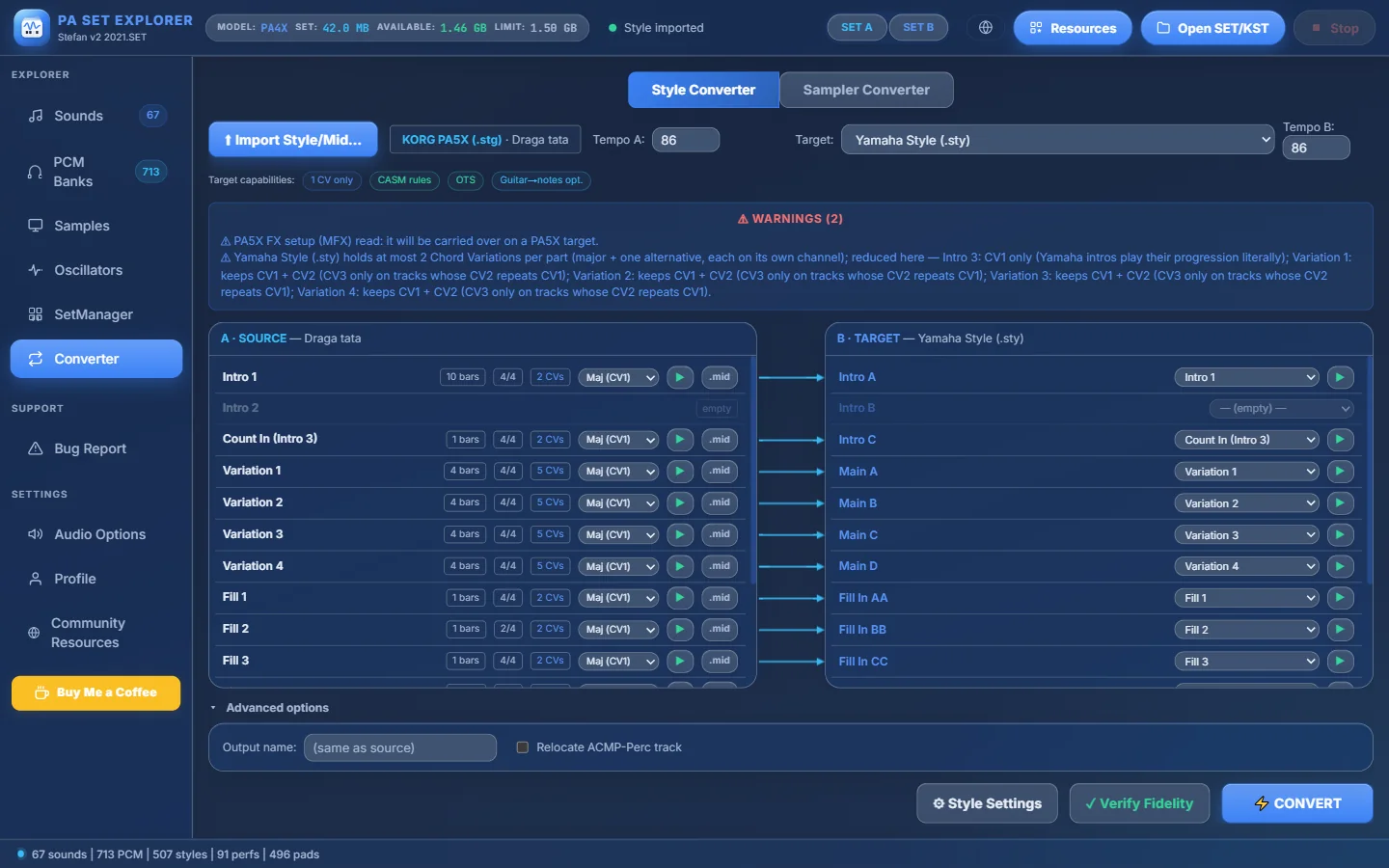The width and height of the screenshot is (1389, 868).
Task: Export Intro 1 as .mid
Action: click(720, 377)
